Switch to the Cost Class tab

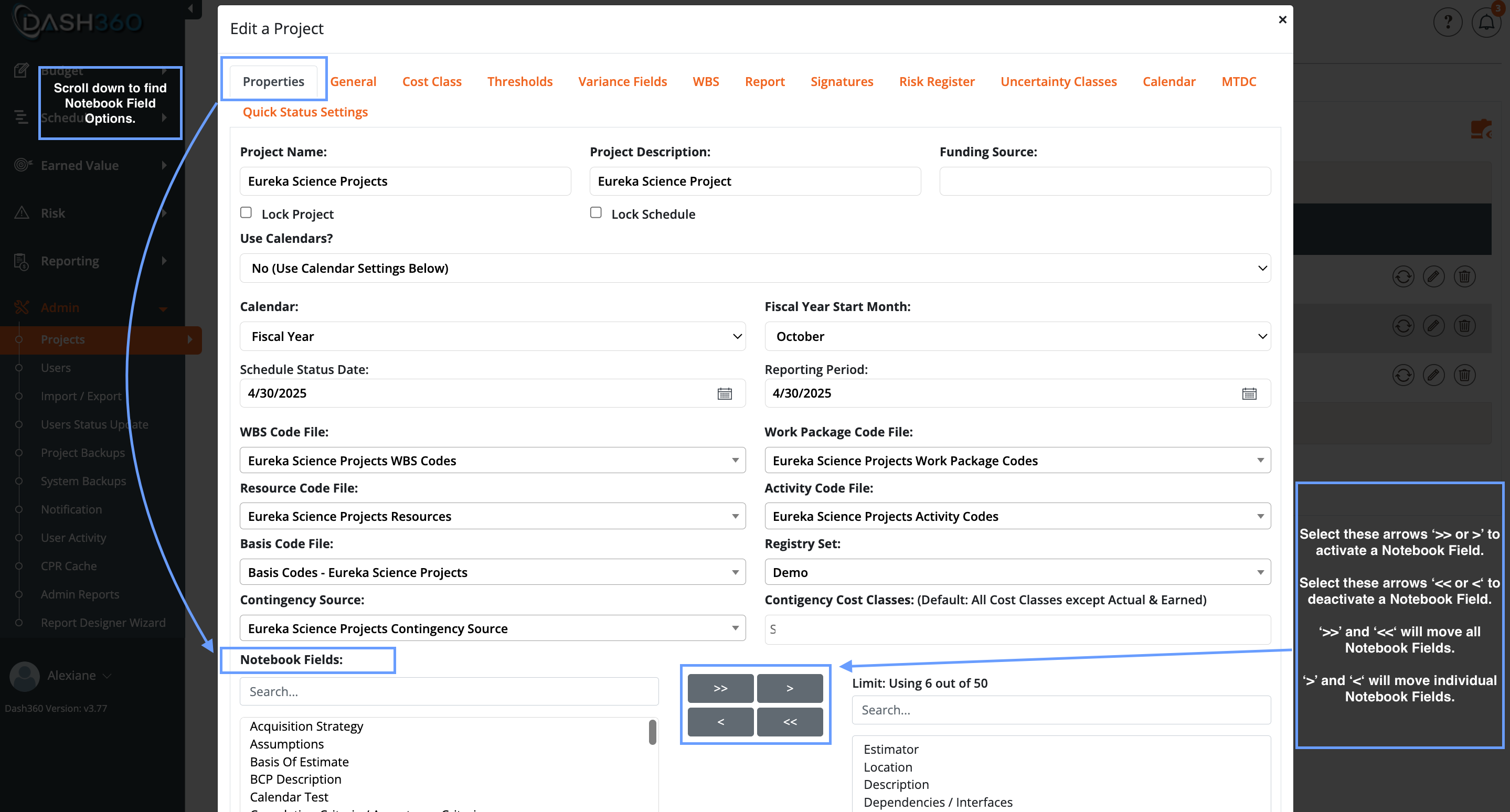tap(431, 81)
